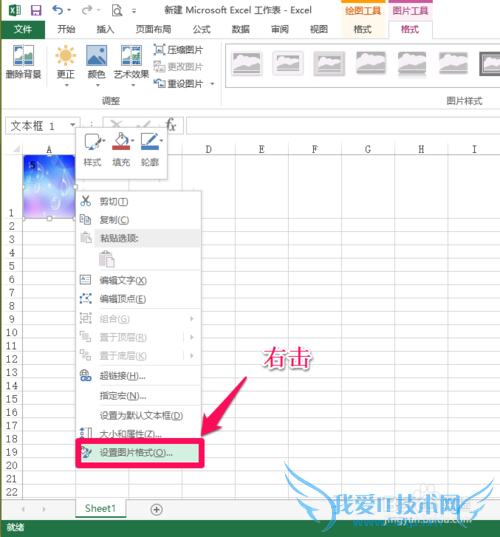The image size is (500, 537).
Task: Expand the 艺术效果 dropdown arrow
Action: pos(133,85)
